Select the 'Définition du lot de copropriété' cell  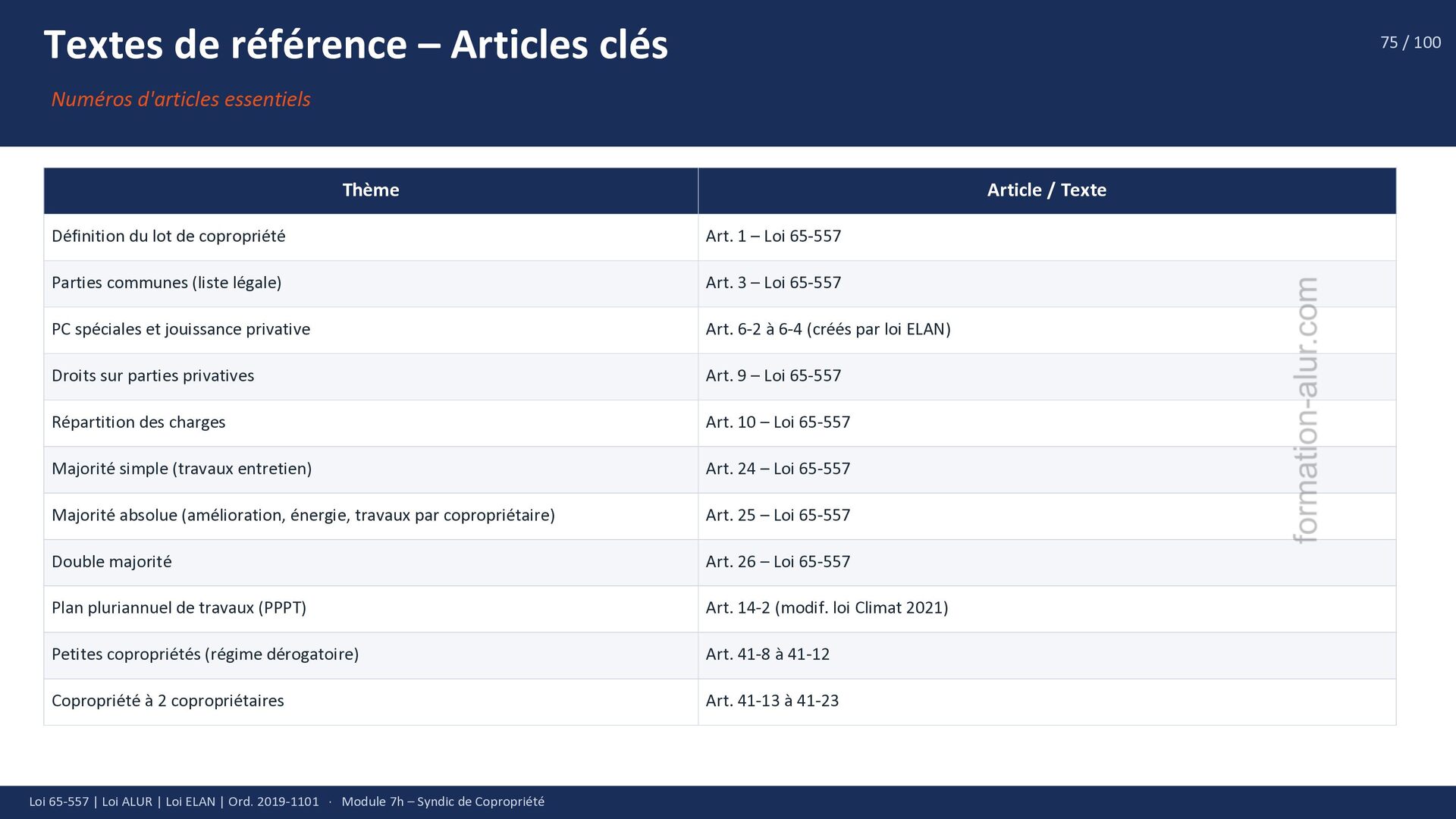(x=168, y=237)
